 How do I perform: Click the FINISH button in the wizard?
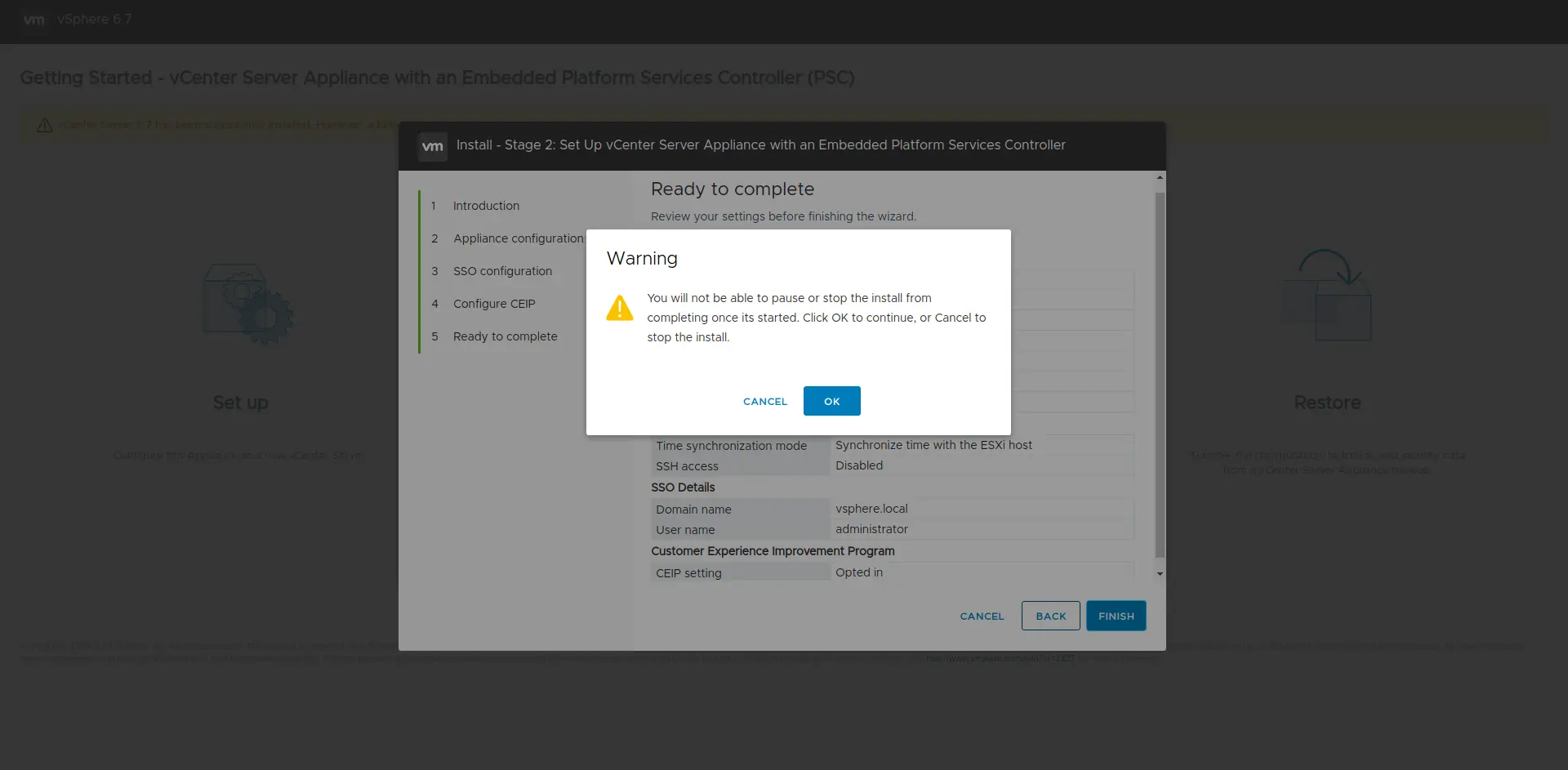1116,616
